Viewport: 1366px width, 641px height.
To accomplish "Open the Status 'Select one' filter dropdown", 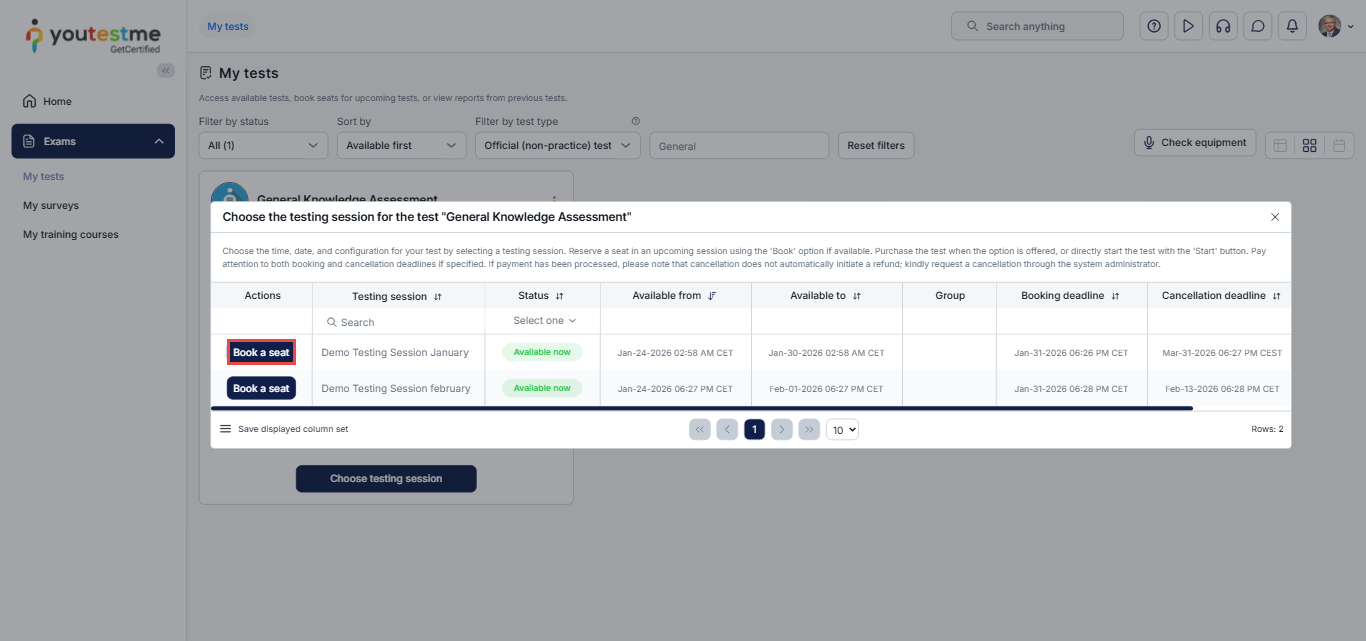I will coord(543,321).
